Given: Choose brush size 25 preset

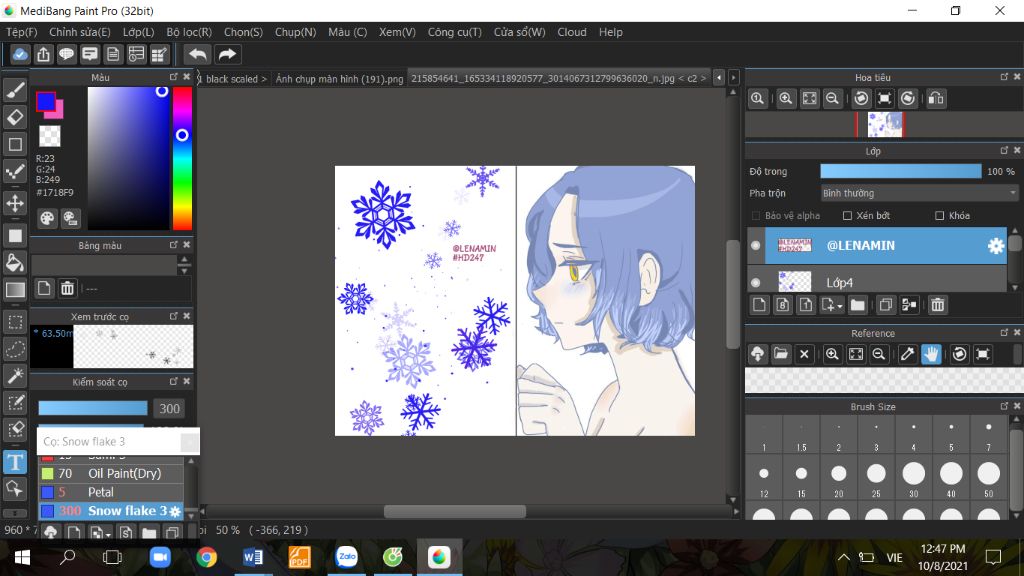Looking at the screenshot, I should (876, 479).
